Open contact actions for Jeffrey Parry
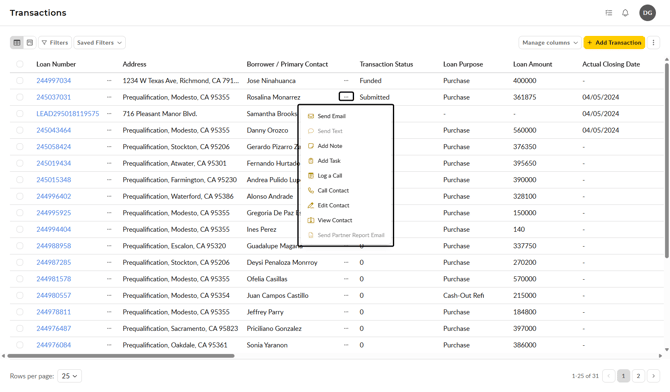The width and height of the screenshot is (670, 392). click(x=346, y=312)
